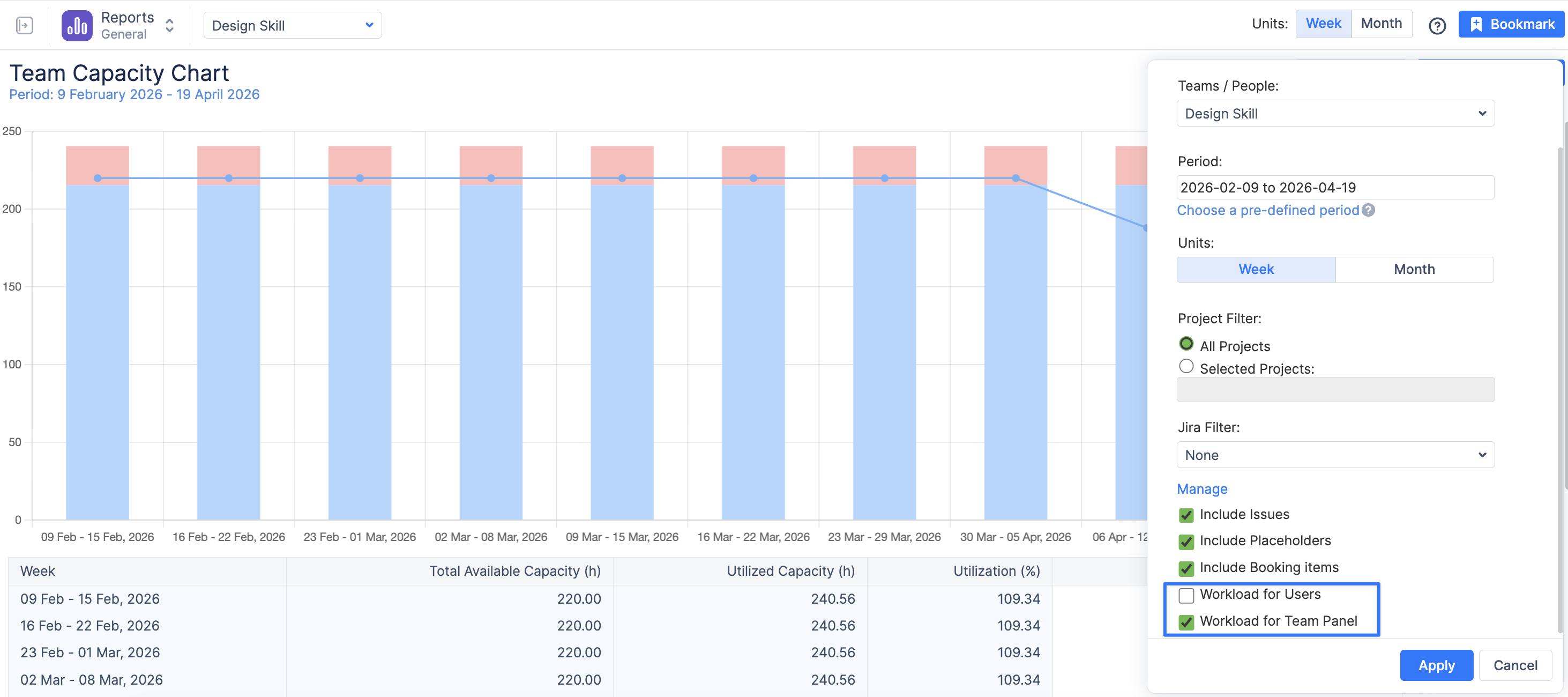Image resolution: width=1568 pixels, height=697 pixels.
Task: Click help icon beside pre-defined period link
Action: 1368,210
